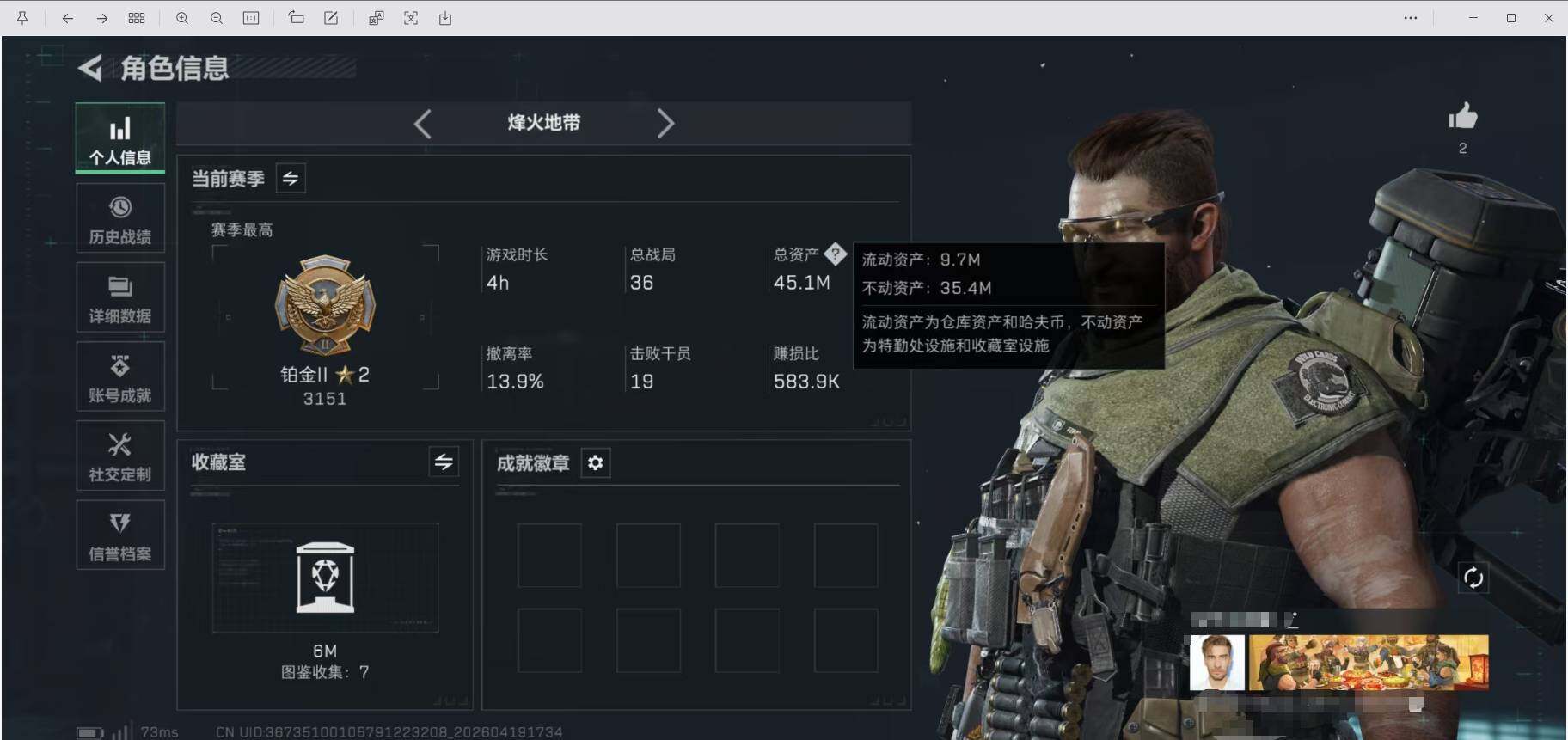Click the 总资产 value 45.1M
Image resolution: width=1568 pixels, height=740 pixels.
pos(801,283)
